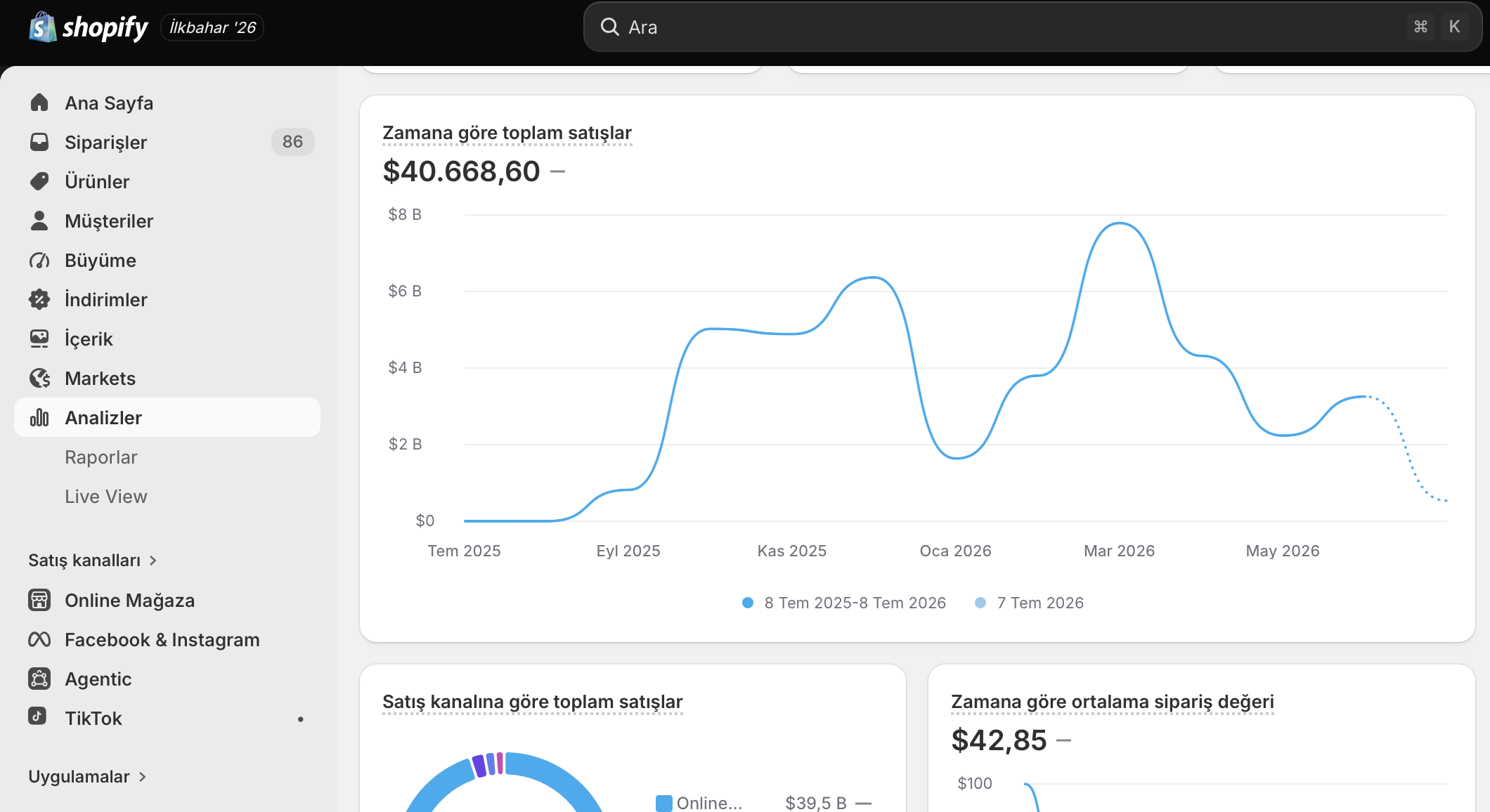Expand the Satış kanalları section
Image resolution: width=1490 pixels, height=812 pixels.
pyautogui.click(x=93, y=560)
